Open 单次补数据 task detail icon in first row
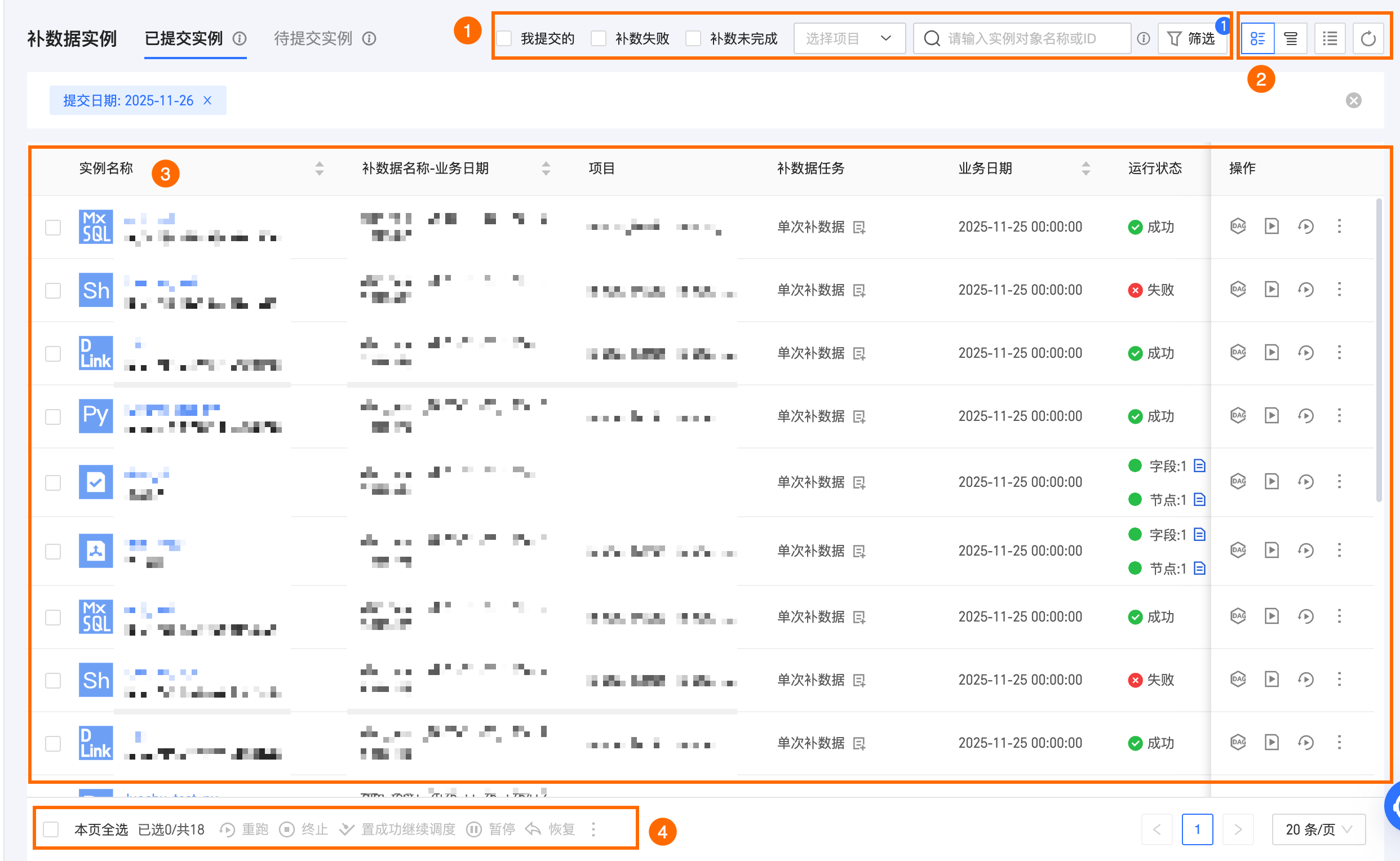The image size is (1400, 861). pos(859,228)
